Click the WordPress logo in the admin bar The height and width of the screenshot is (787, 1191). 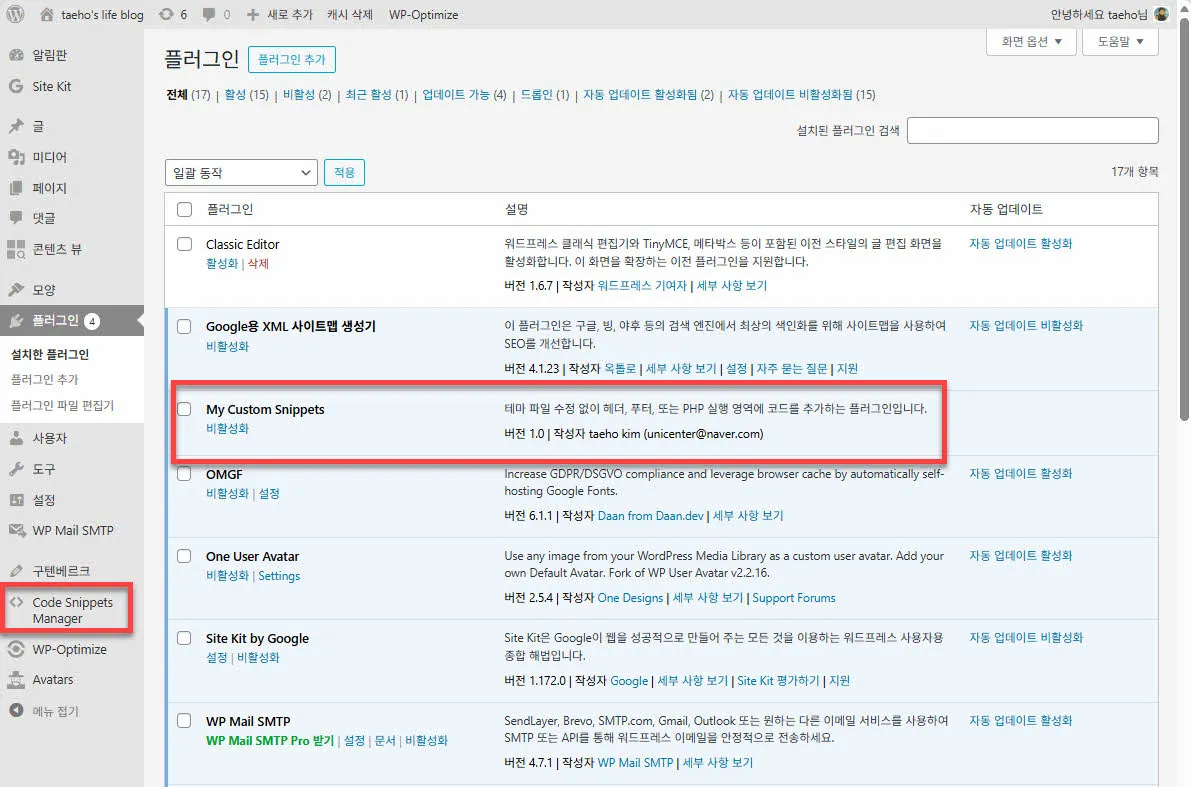[x=14, y=14]
